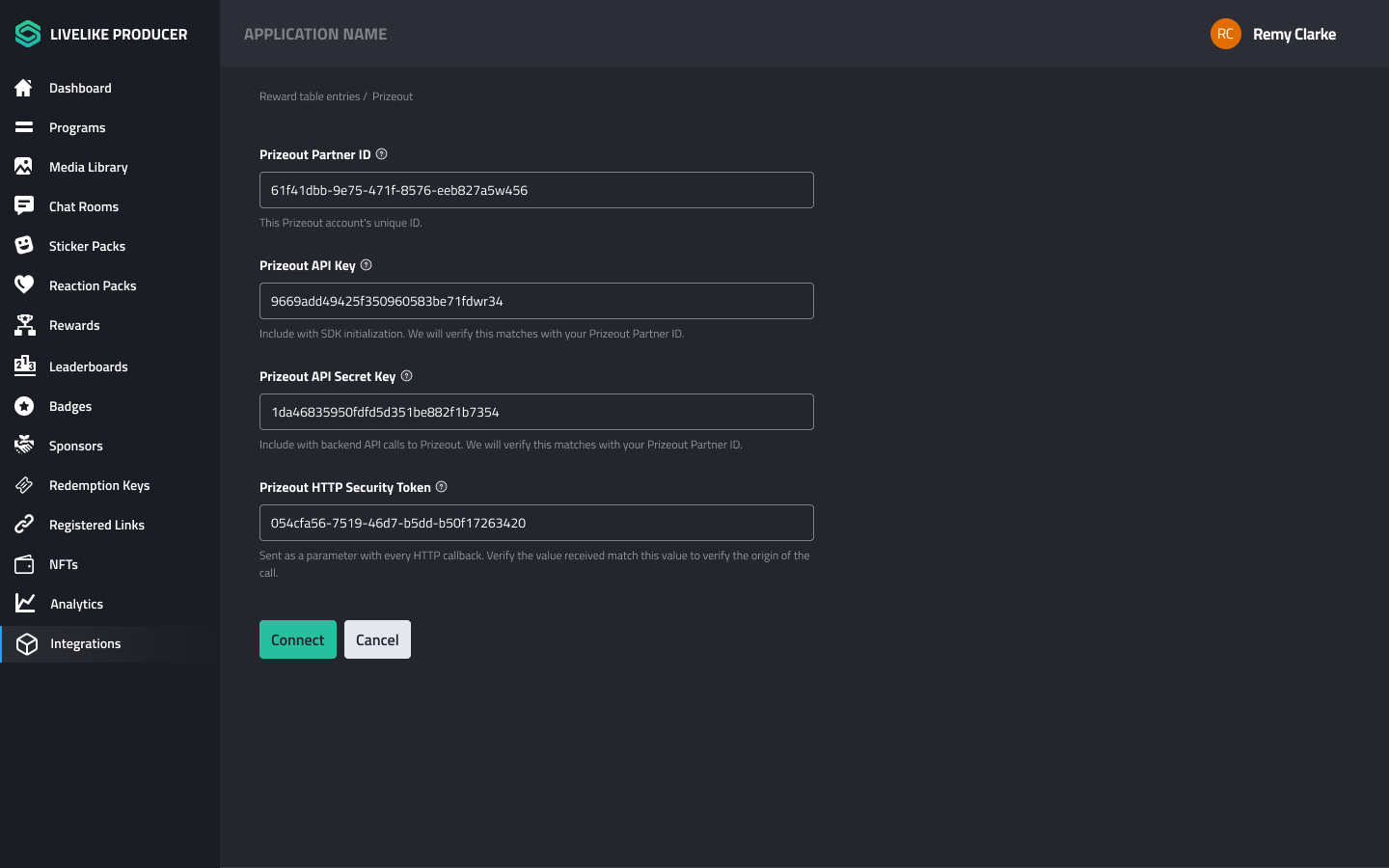Click the Leaderboards podium icon

pyautogui.click(x=24, y=366)
